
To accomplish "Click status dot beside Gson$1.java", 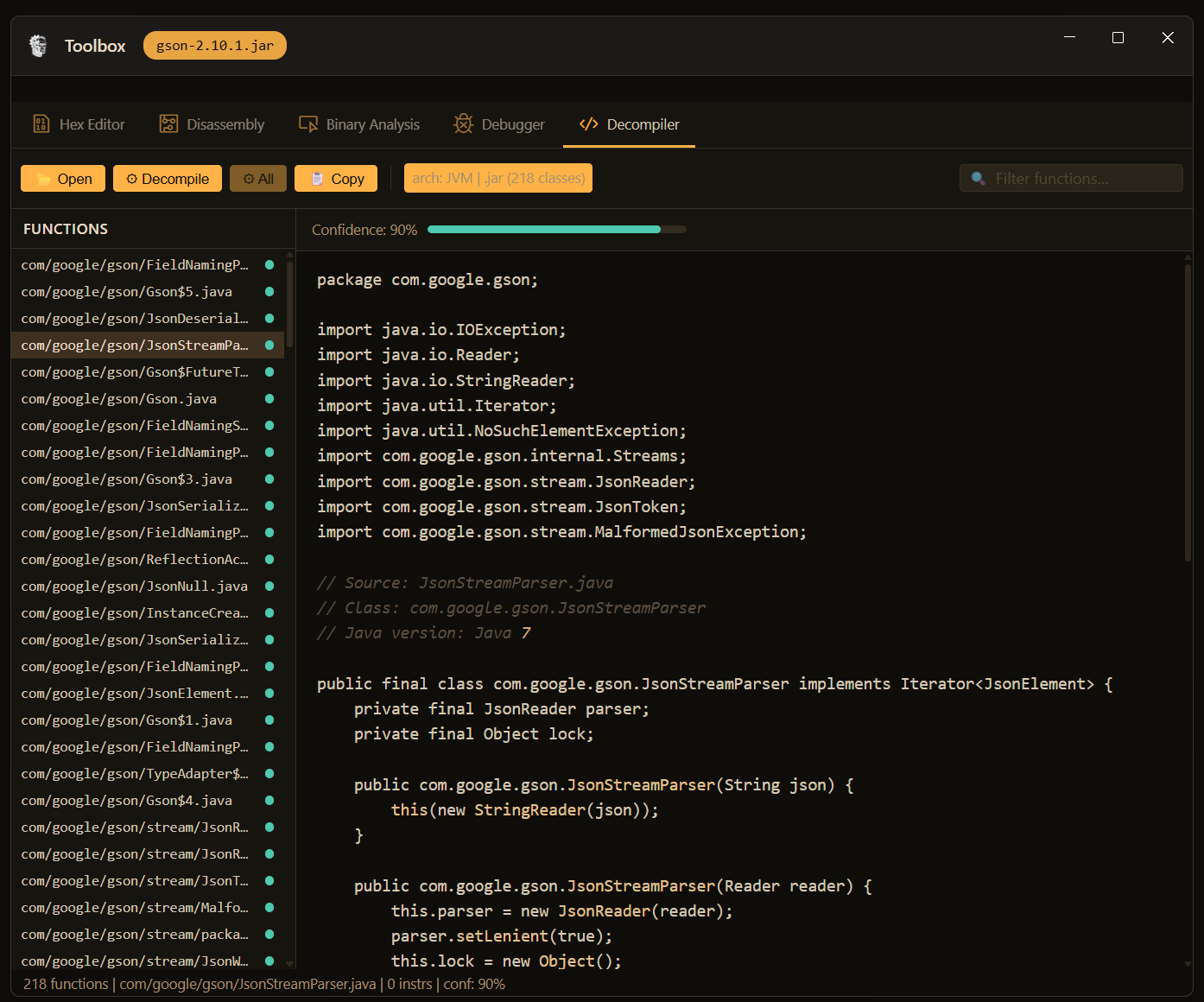I will (269, 720).
